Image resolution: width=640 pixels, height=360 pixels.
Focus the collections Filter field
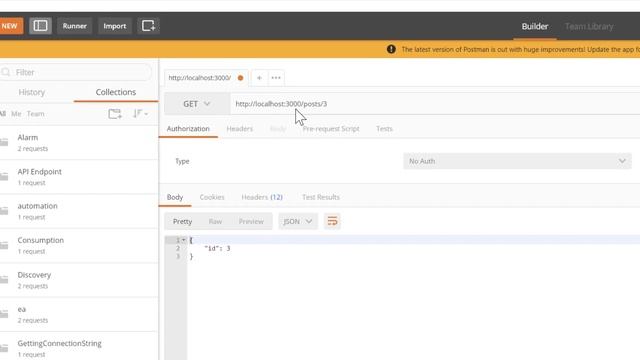click(76, 72)
